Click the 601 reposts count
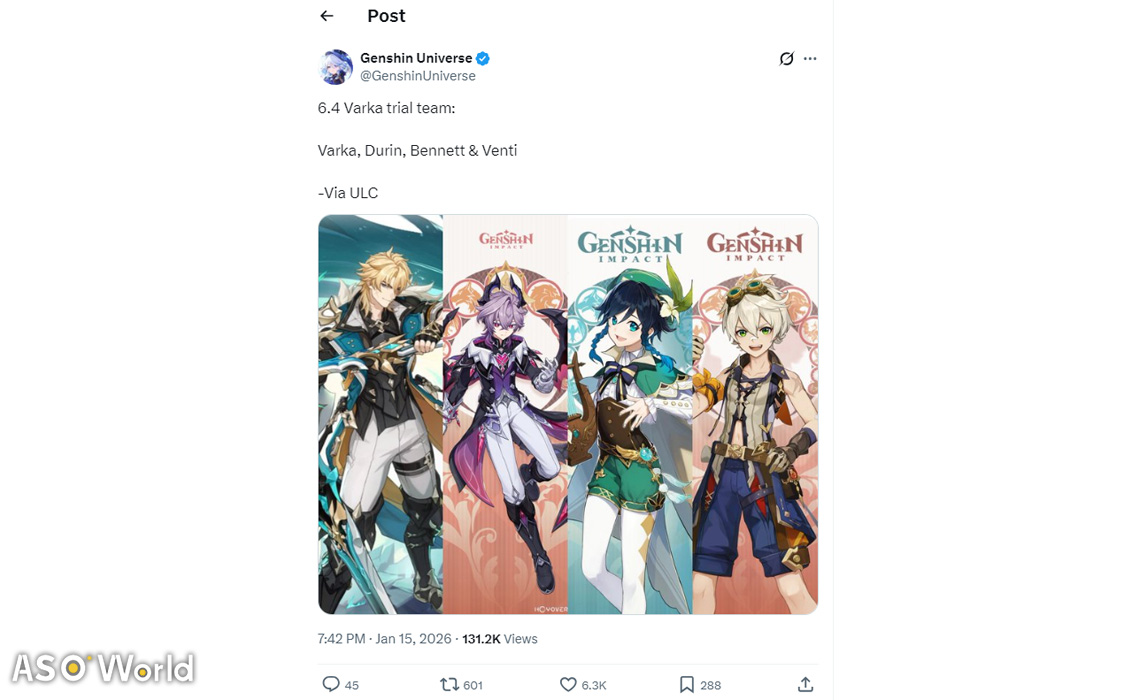This screenshot has width=1140, height=700. (473, 685)
